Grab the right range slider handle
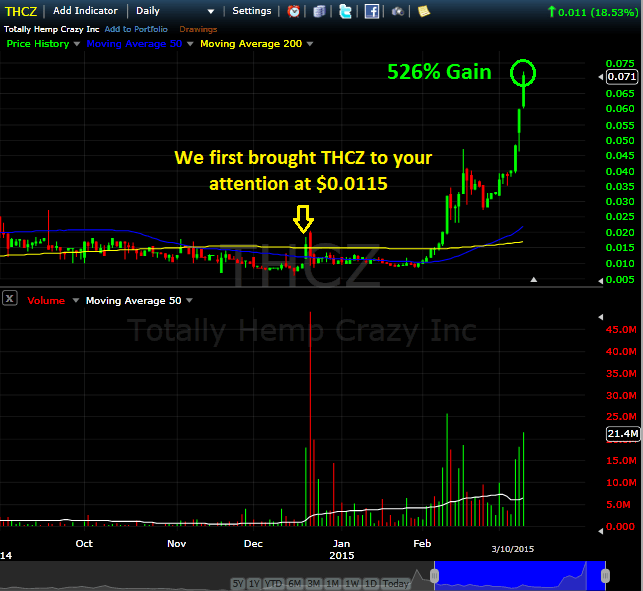The height and width of the screenshot is (591, 643). 605,576
